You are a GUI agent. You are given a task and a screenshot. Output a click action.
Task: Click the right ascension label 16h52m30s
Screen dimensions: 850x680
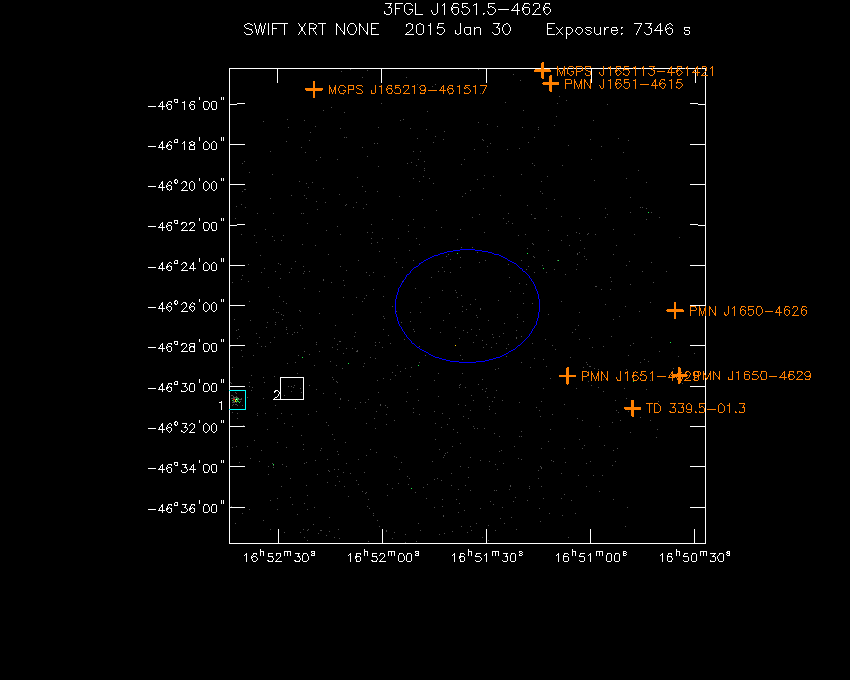point(279,557)
